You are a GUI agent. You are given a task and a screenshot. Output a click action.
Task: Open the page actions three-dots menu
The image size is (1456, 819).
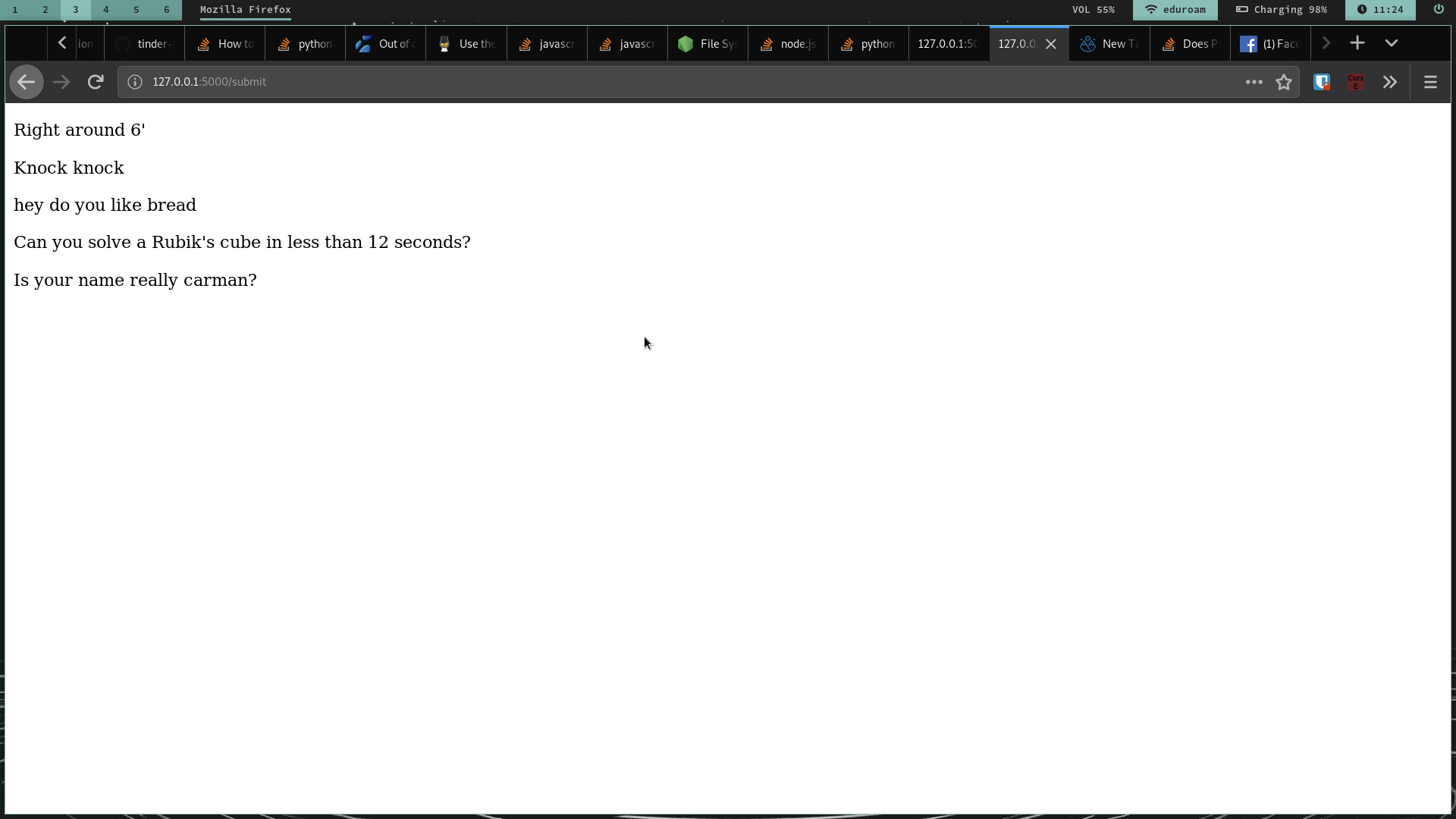pos(1254,82)
